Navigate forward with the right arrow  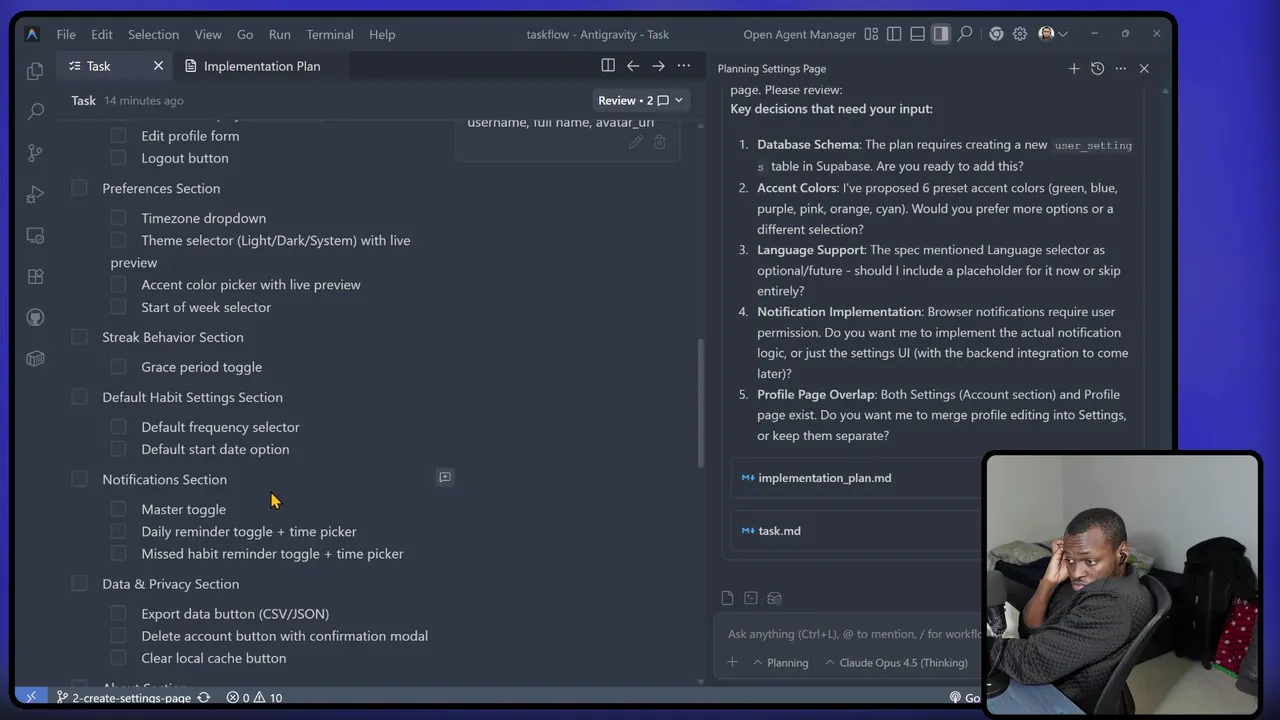click(658, 66)
